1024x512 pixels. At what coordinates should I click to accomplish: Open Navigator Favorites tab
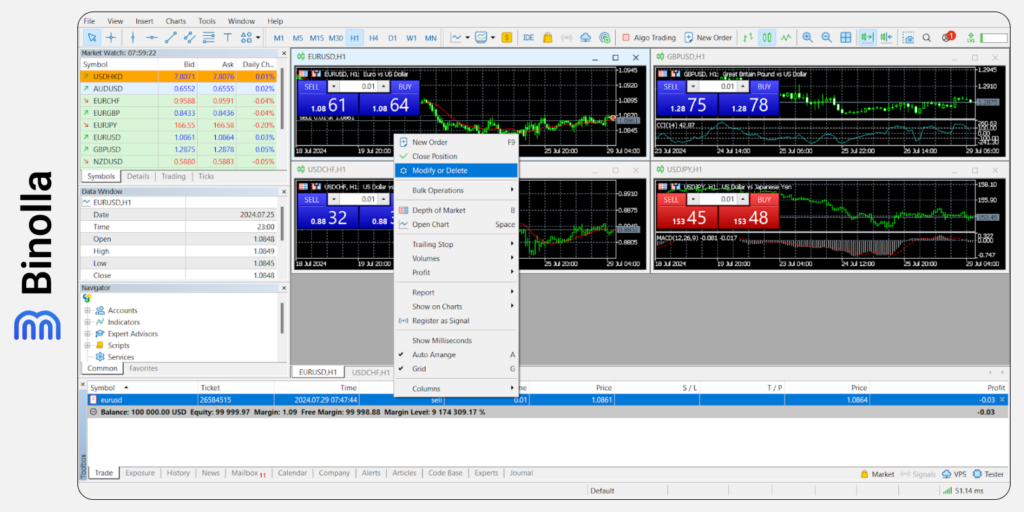click(x=143, y=368)
